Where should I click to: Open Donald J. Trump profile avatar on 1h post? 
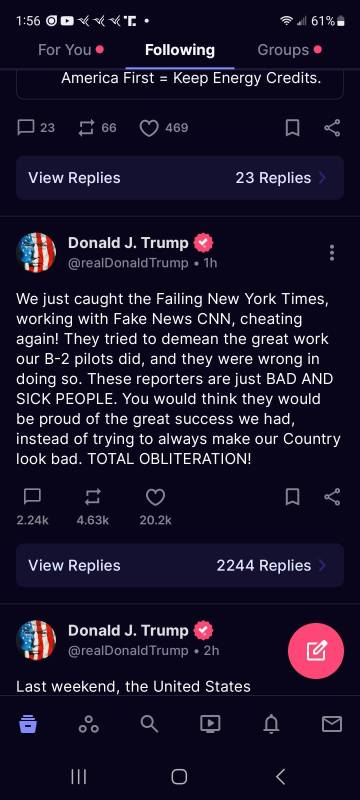pos(36,253)
